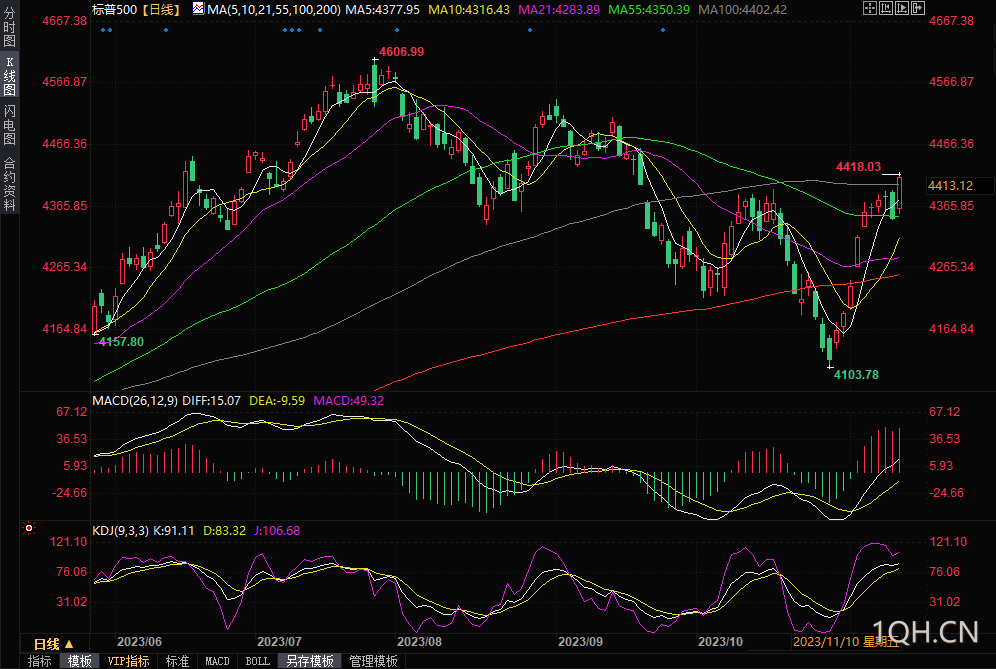
Task: Open the 日线 period selector
Action: pyautogui.click(x=52, y=643)
